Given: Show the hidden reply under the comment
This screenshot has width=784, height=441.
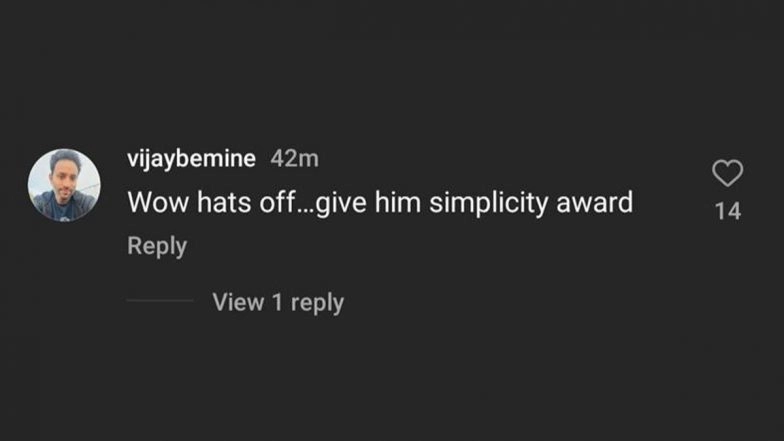Looking at the screenshot, I should point(278,302).
